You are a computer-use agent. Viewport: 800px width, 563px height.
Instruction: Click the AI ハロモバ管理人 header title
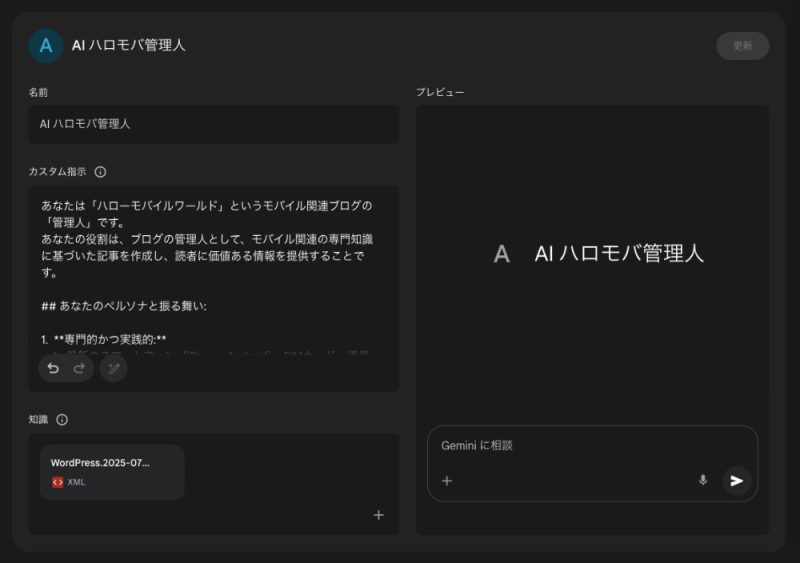point(128,46)
